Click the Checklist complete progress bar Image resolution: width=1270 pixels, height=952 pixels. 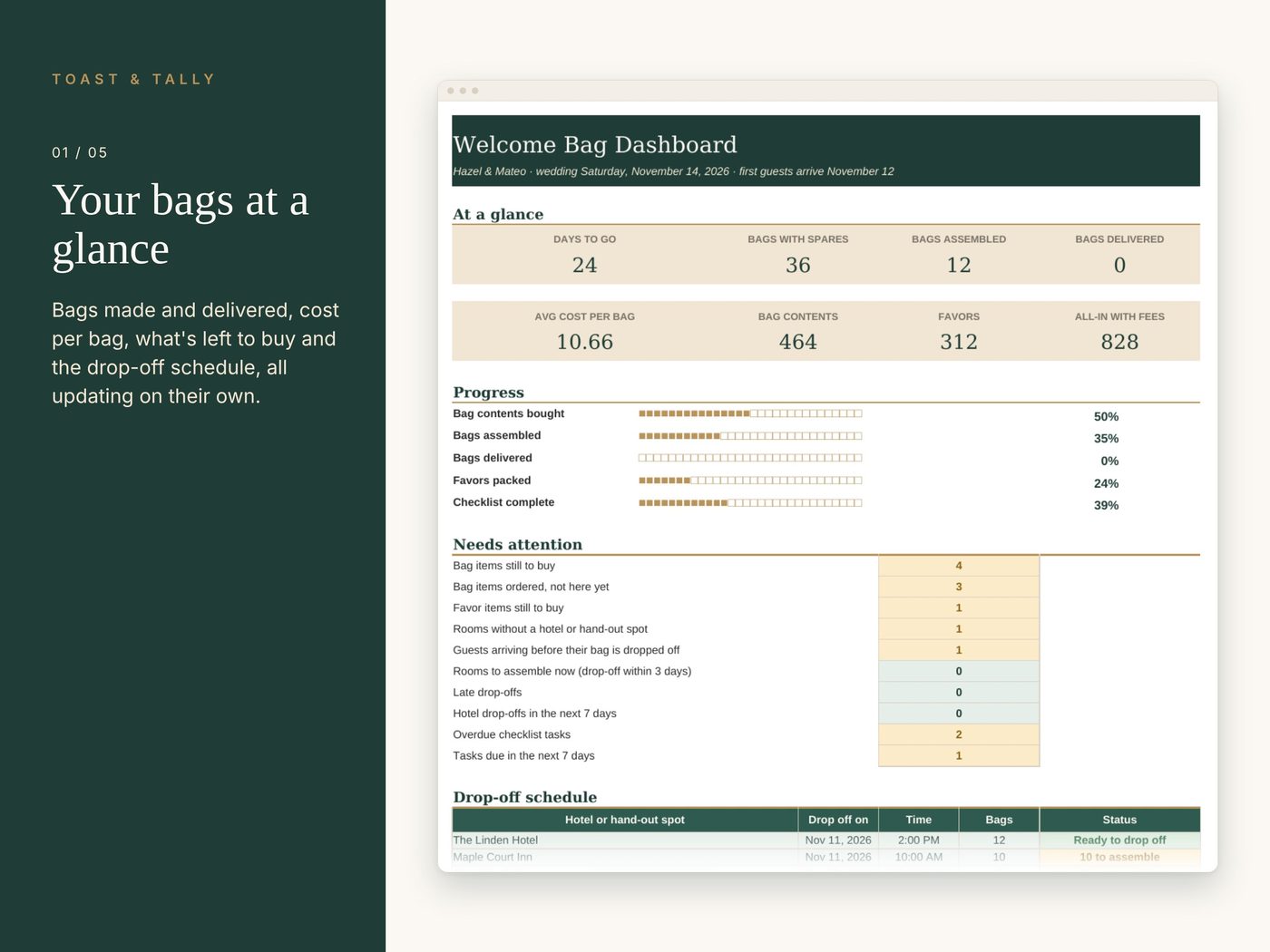tap(750, 502)
